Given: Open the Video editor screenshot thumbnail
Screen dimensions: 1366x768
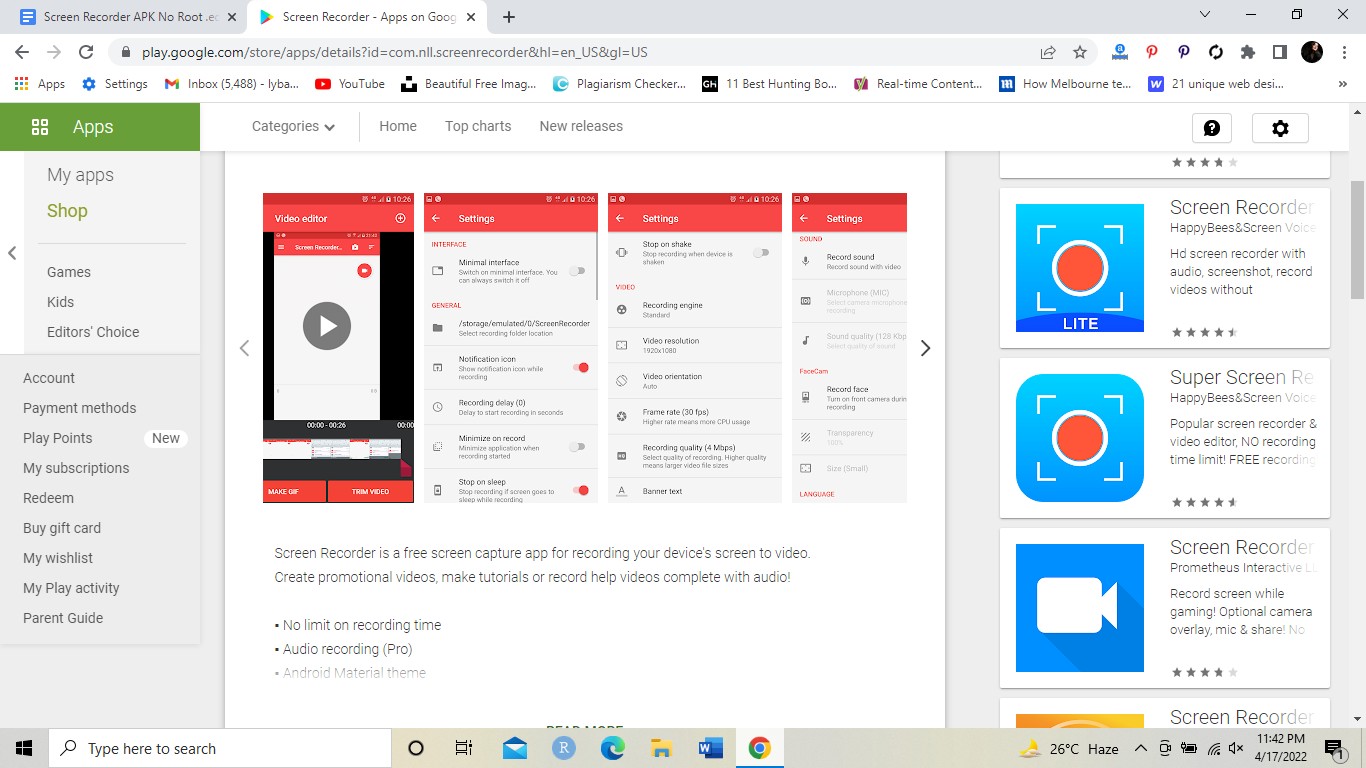Looking at the screenshot, I should (x=338, y=347).
